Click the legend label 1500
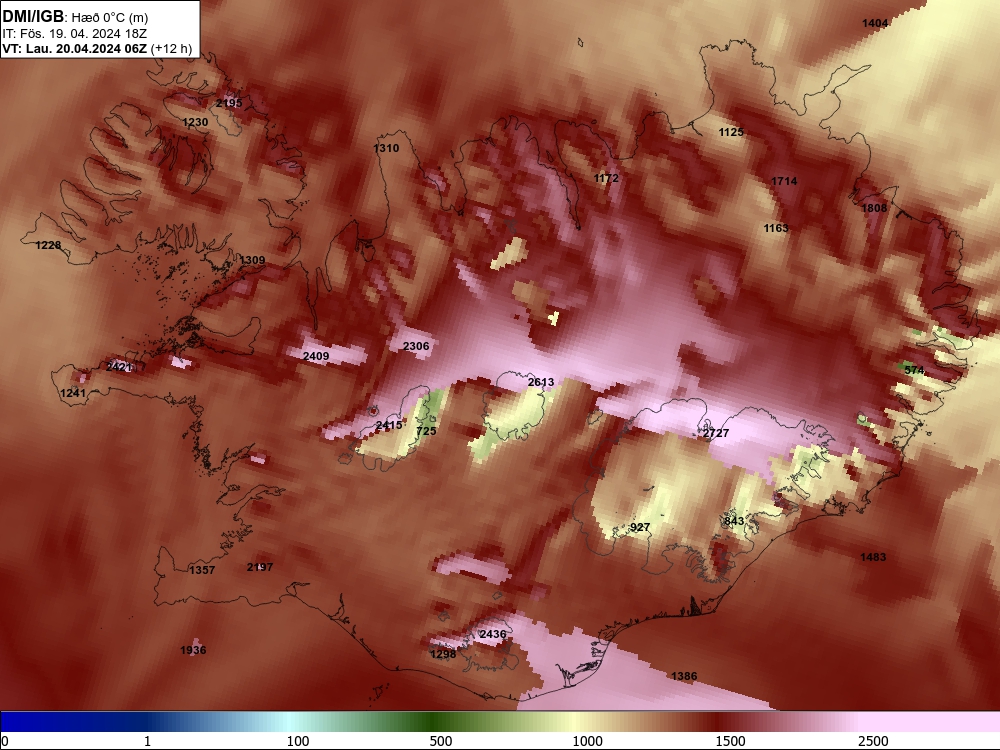This screenshot has height=750, width=1000. click(730, 741)
